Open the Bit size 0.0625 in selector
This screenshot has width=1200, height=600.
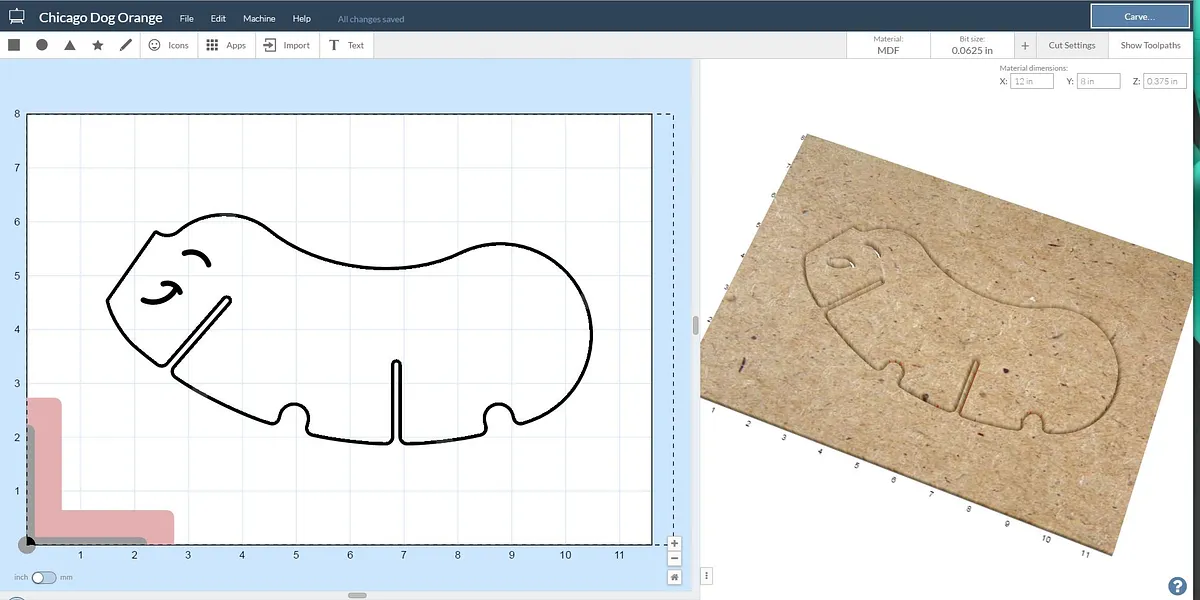tap(971, 45)
